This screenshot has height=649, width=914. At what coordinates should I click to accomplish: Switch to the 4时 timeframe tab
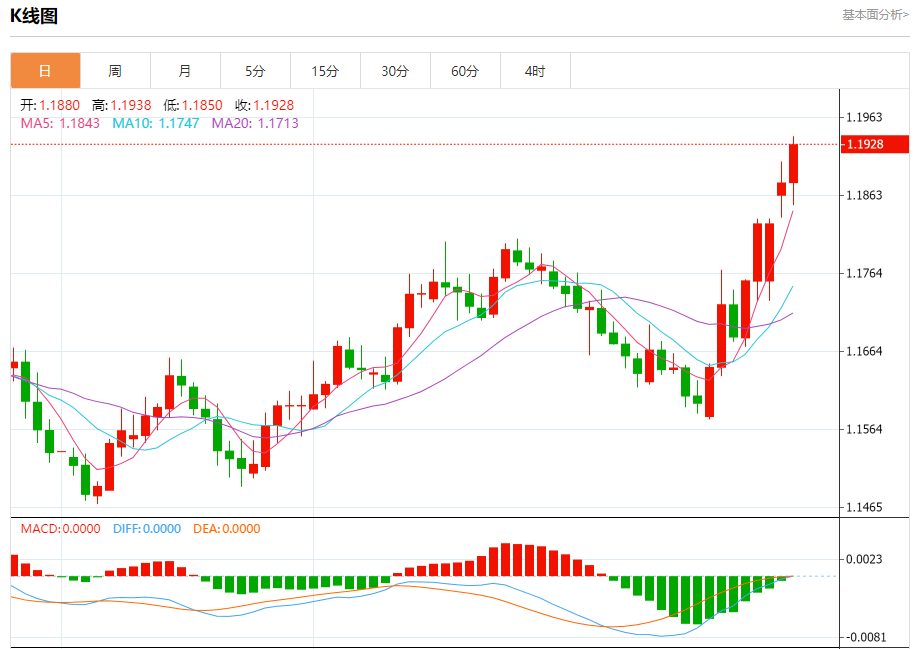pyautogui.click(x=535, y=71)
